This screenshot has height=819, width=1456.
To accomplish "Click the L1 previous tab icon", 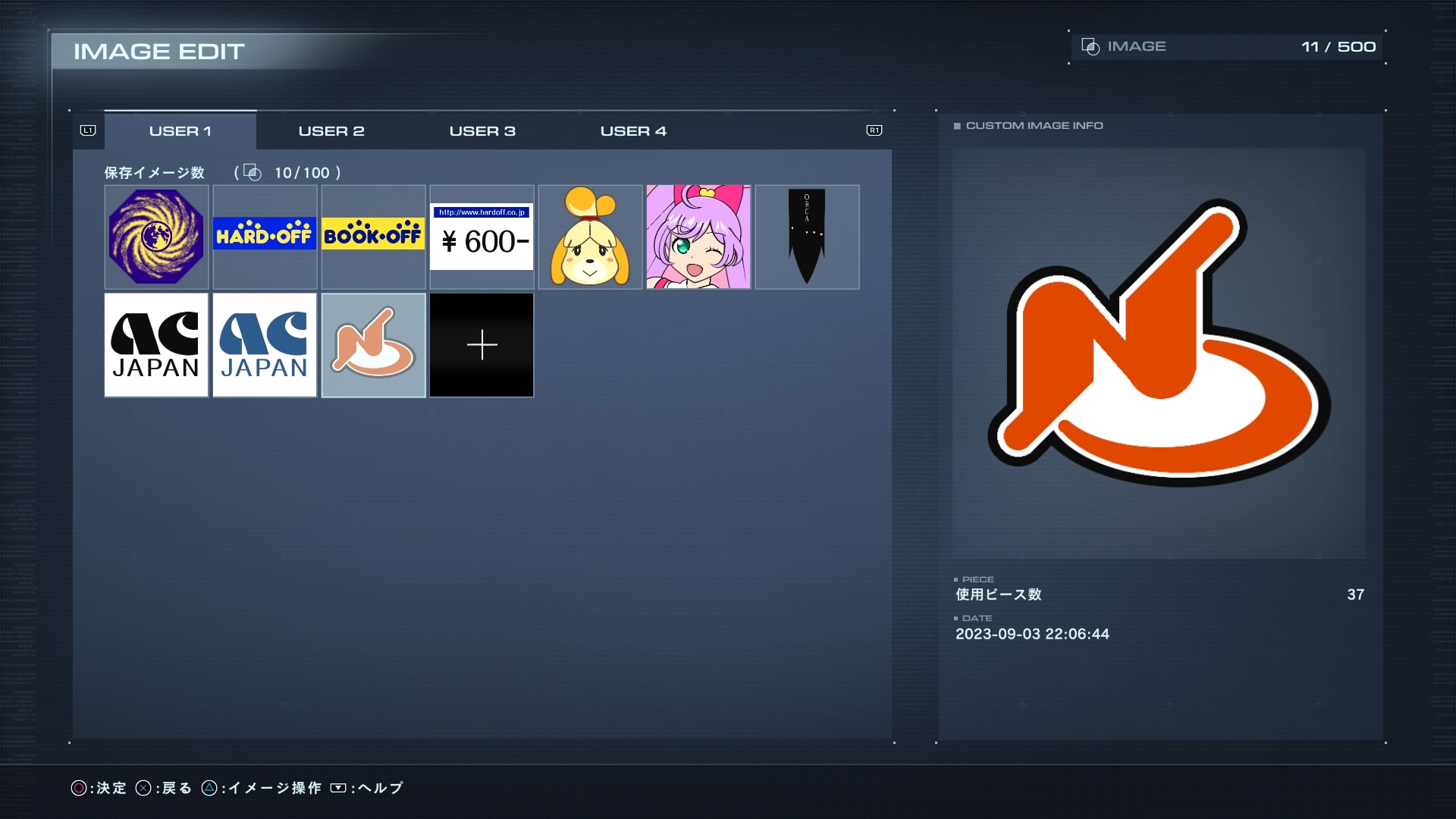I will [x=88, y=130].
